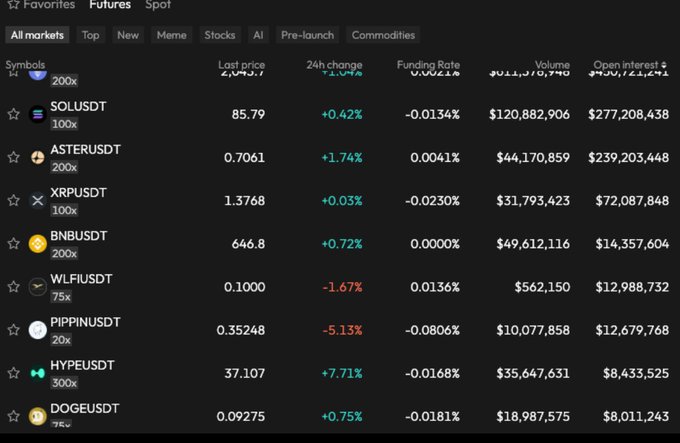Click the BNBUSDT coin icon
The height and width of the screenshot is (443, 680).
[38, 243]
